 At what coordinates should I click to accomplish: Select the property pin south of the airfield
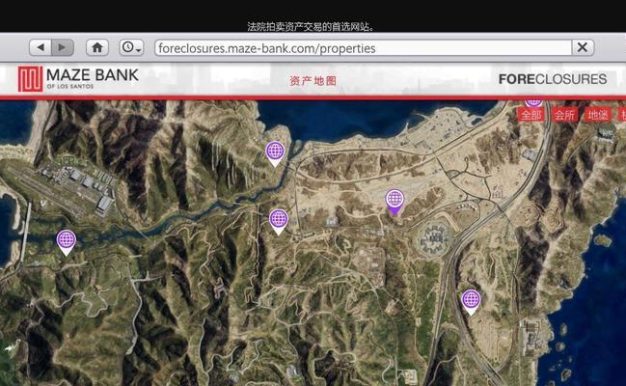tap(66, 242)
